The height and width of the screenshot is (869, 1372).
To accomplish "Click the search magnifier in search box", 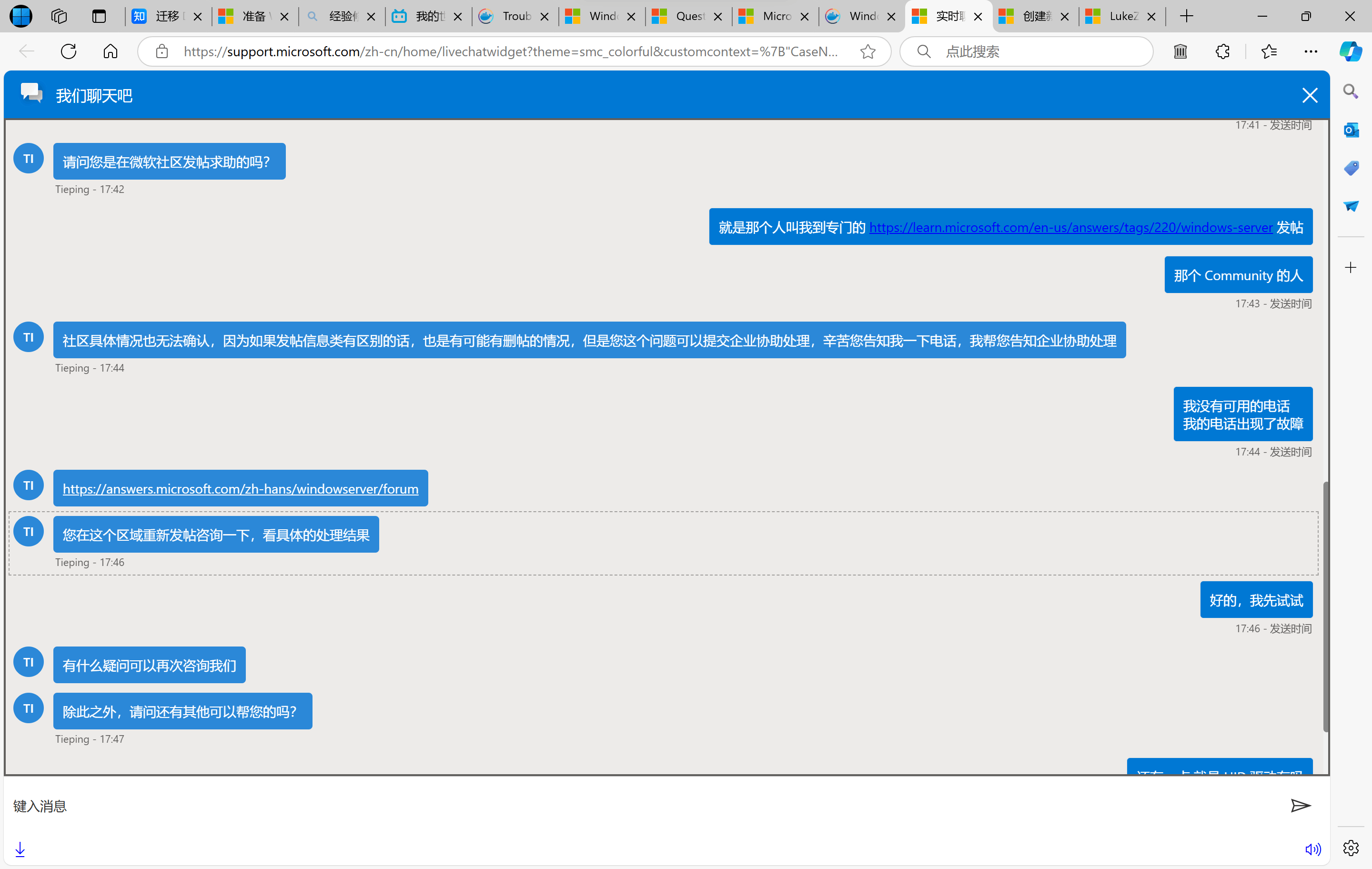I will (x=924, y=51).
